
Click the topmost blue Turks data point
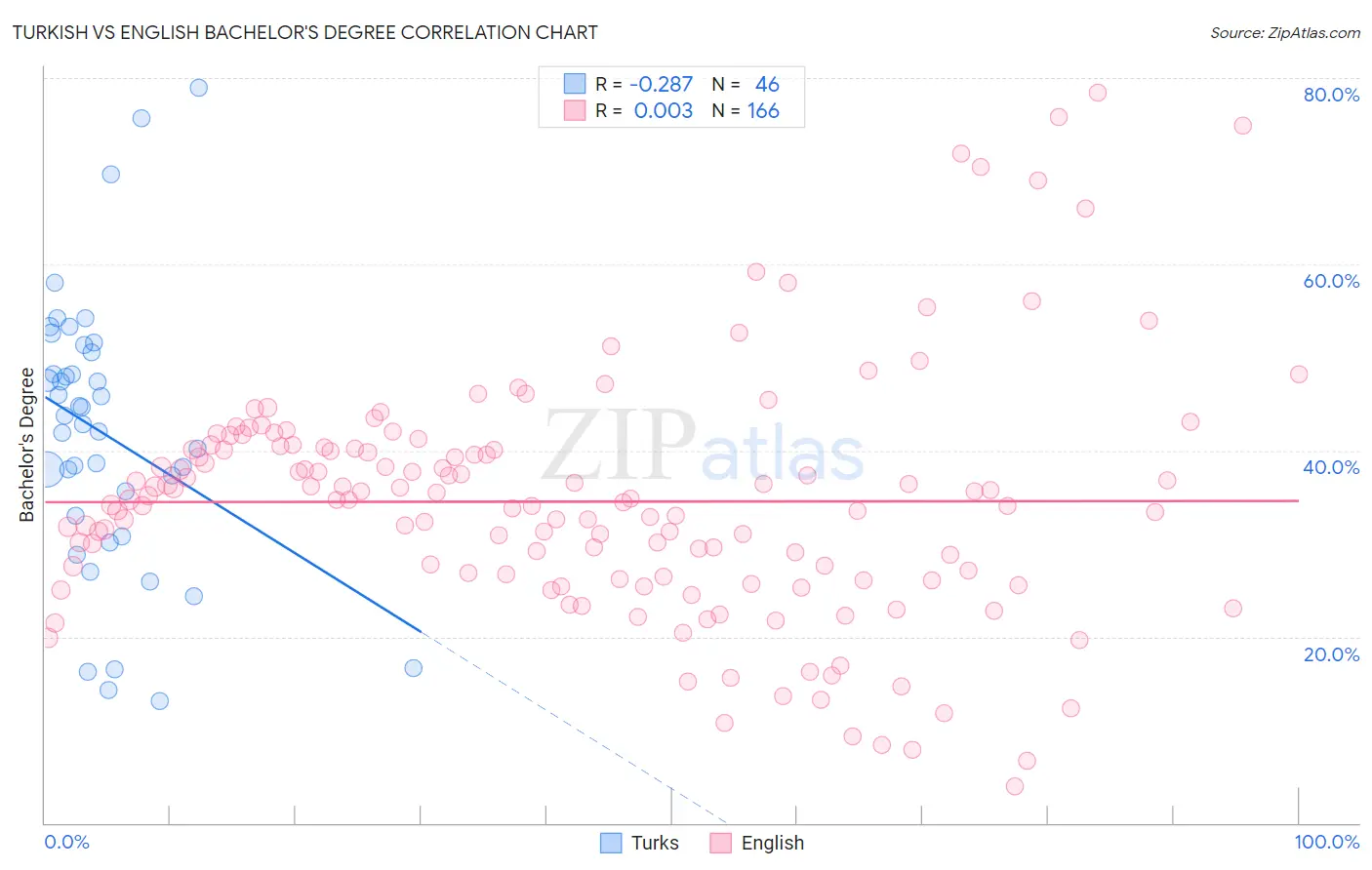tap(198, 87)
